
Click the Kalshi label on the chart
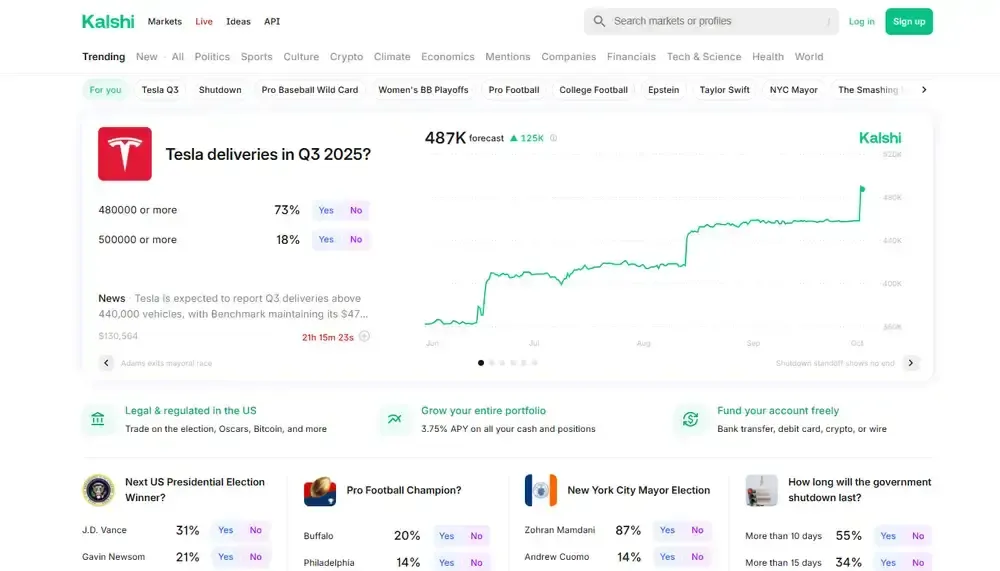tap(880, 138)
